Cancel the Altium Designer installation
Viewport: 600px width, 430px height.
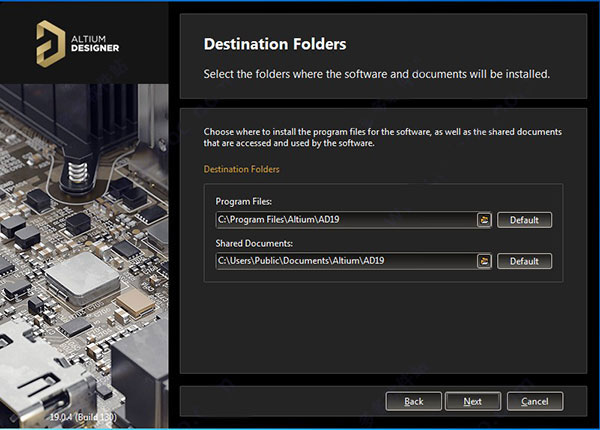[535, 401]
